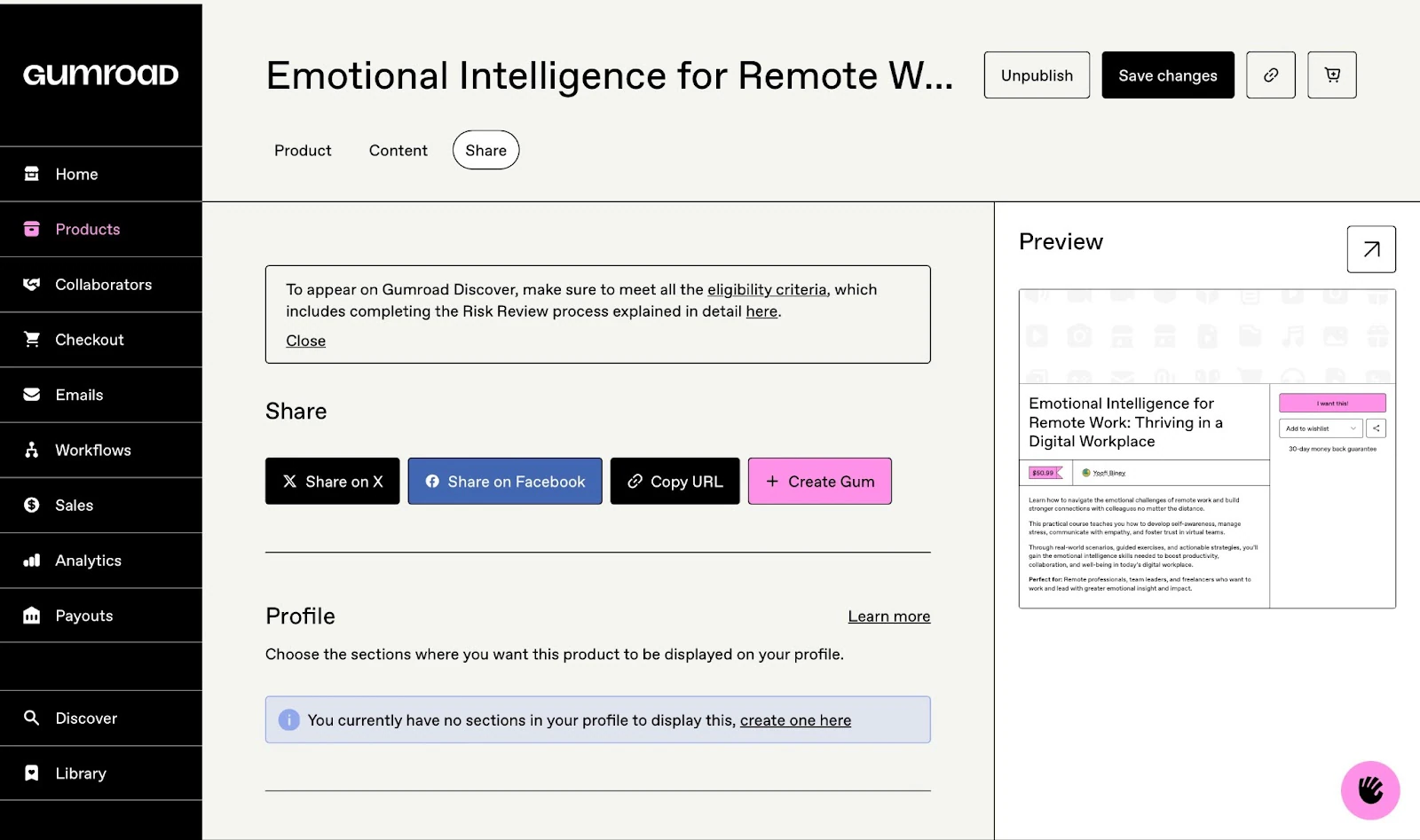Open the eligibility criteria link
Viewport: 1420px width, 840px height.
coord(767,289)
